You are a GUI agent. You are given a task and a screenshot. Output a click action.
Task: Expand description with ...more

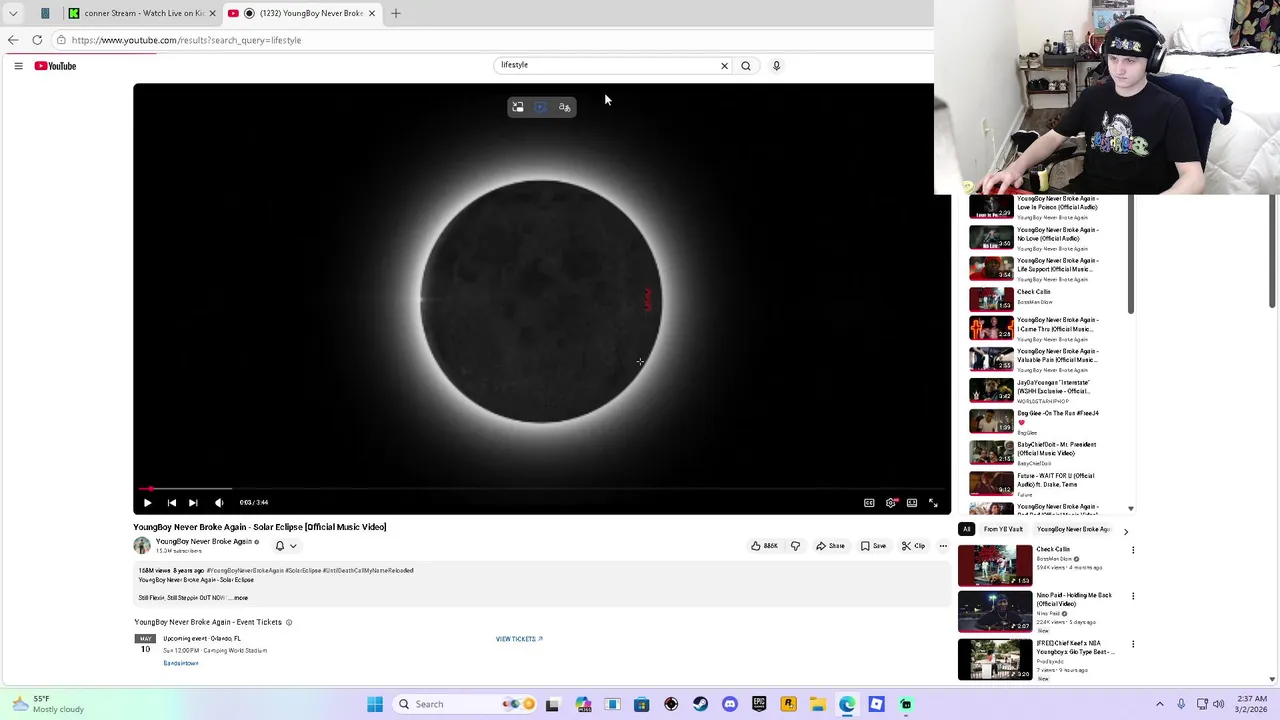tap(239, 598)
